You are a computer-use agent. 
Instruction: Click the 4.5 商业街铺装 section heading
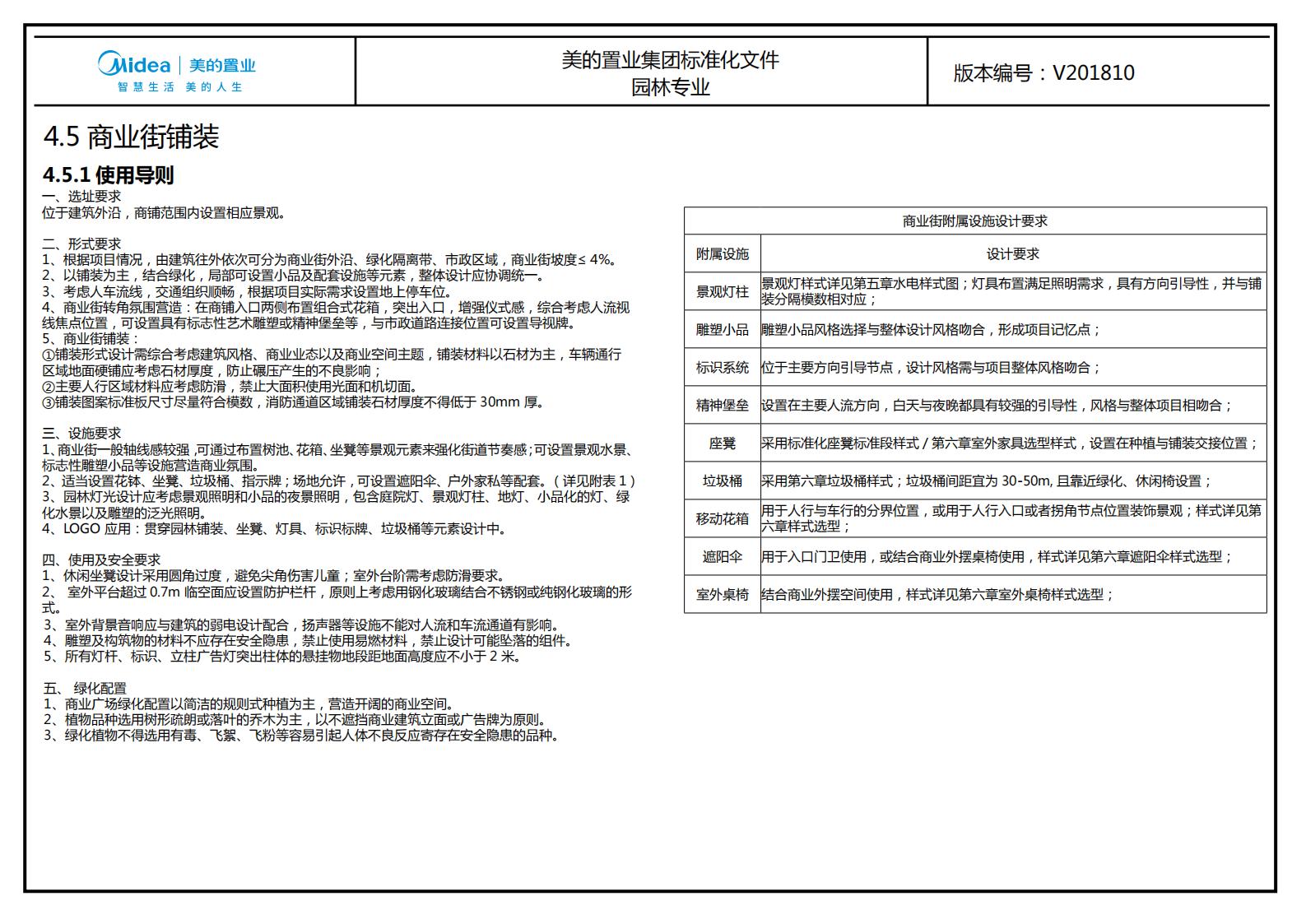point(131,137)
